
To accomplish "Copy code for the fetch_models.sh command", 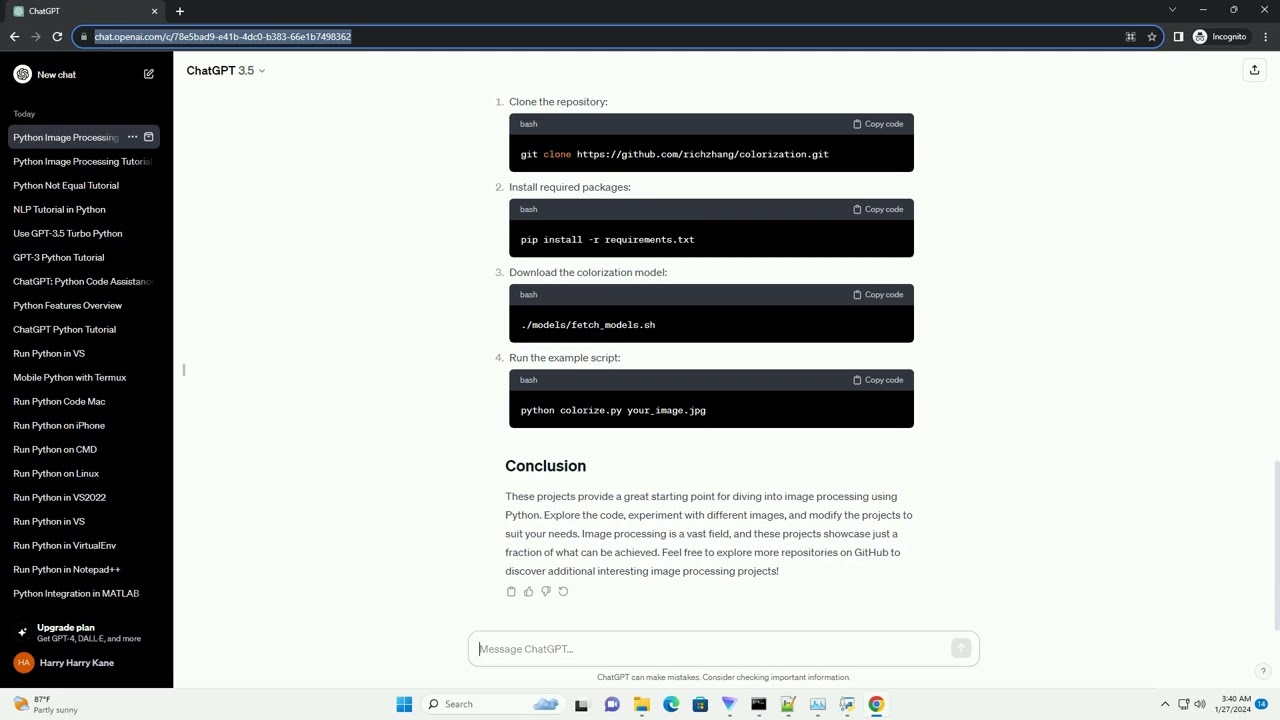I will click(x=878, y=295).
